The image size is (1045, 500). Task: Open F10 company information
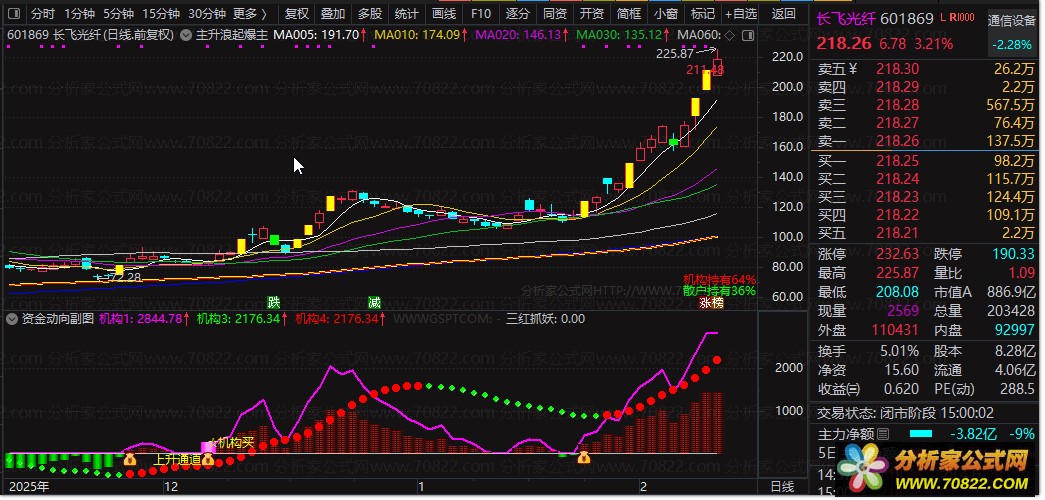pyautogui.click(x=481, y=13)
